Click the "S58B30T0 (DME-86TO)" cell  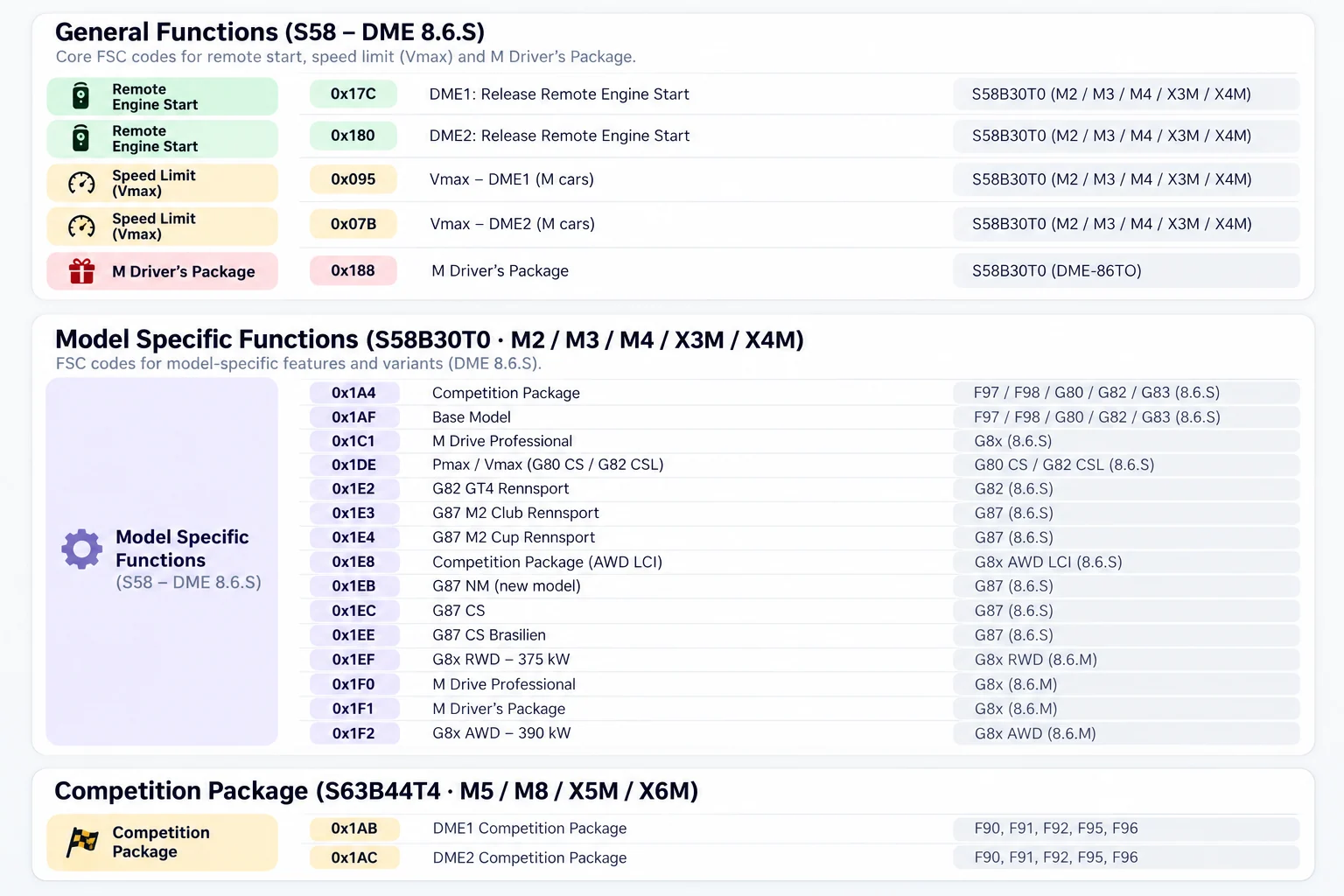[x=1126, y=270]
